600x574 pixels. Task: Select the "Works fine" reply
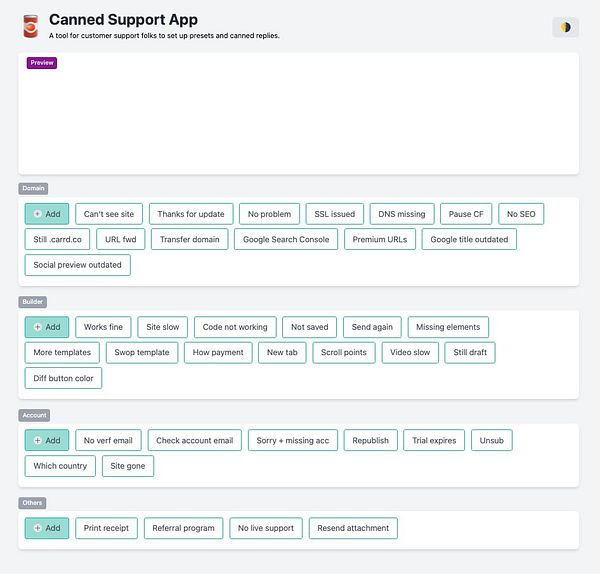pyautogui.click(x=103, y=327)
